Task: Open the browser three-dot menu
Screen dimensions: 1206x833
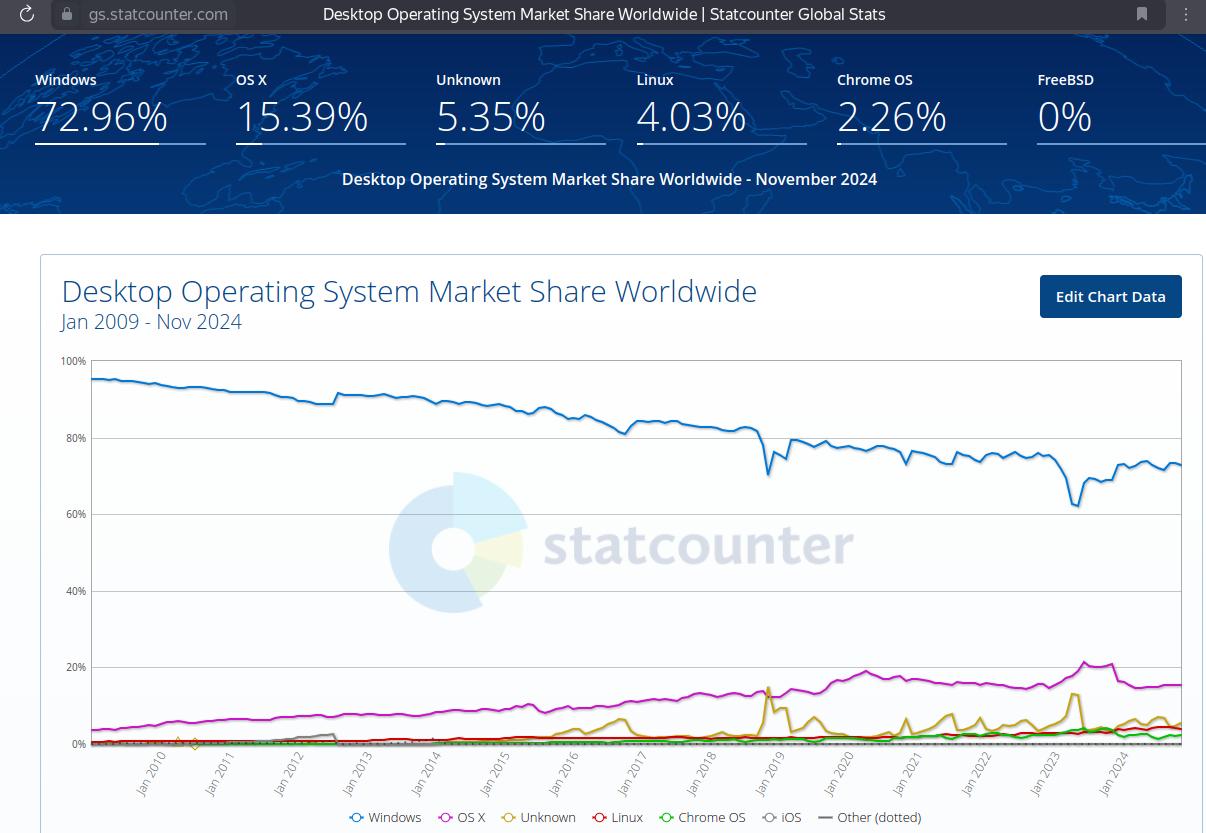Action: [x=1187, y=14]
